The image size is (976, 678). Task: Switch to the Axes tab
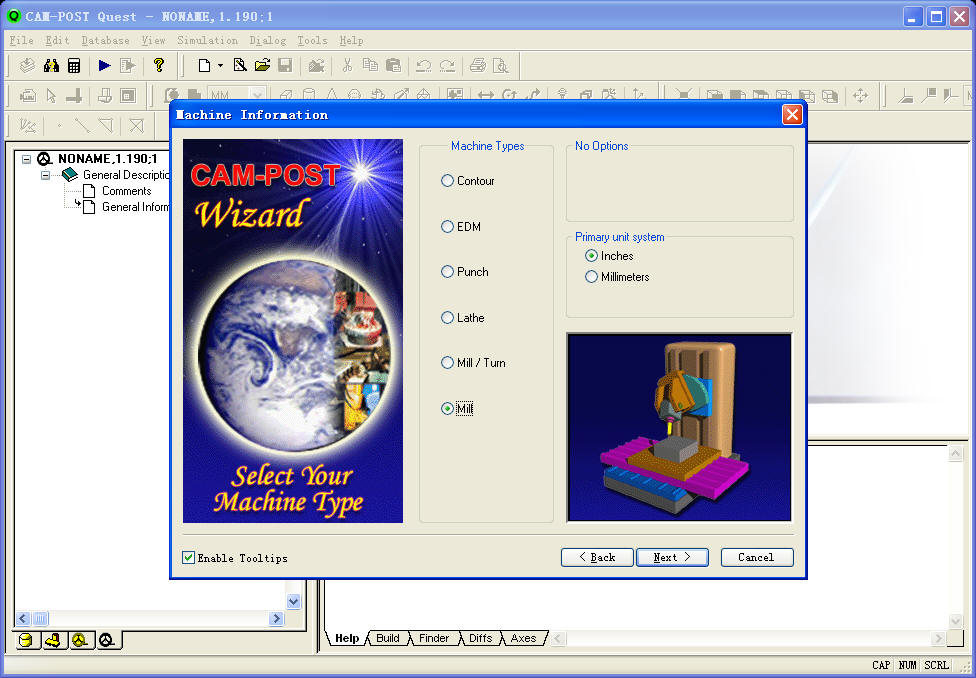click(x=523, y=638)
